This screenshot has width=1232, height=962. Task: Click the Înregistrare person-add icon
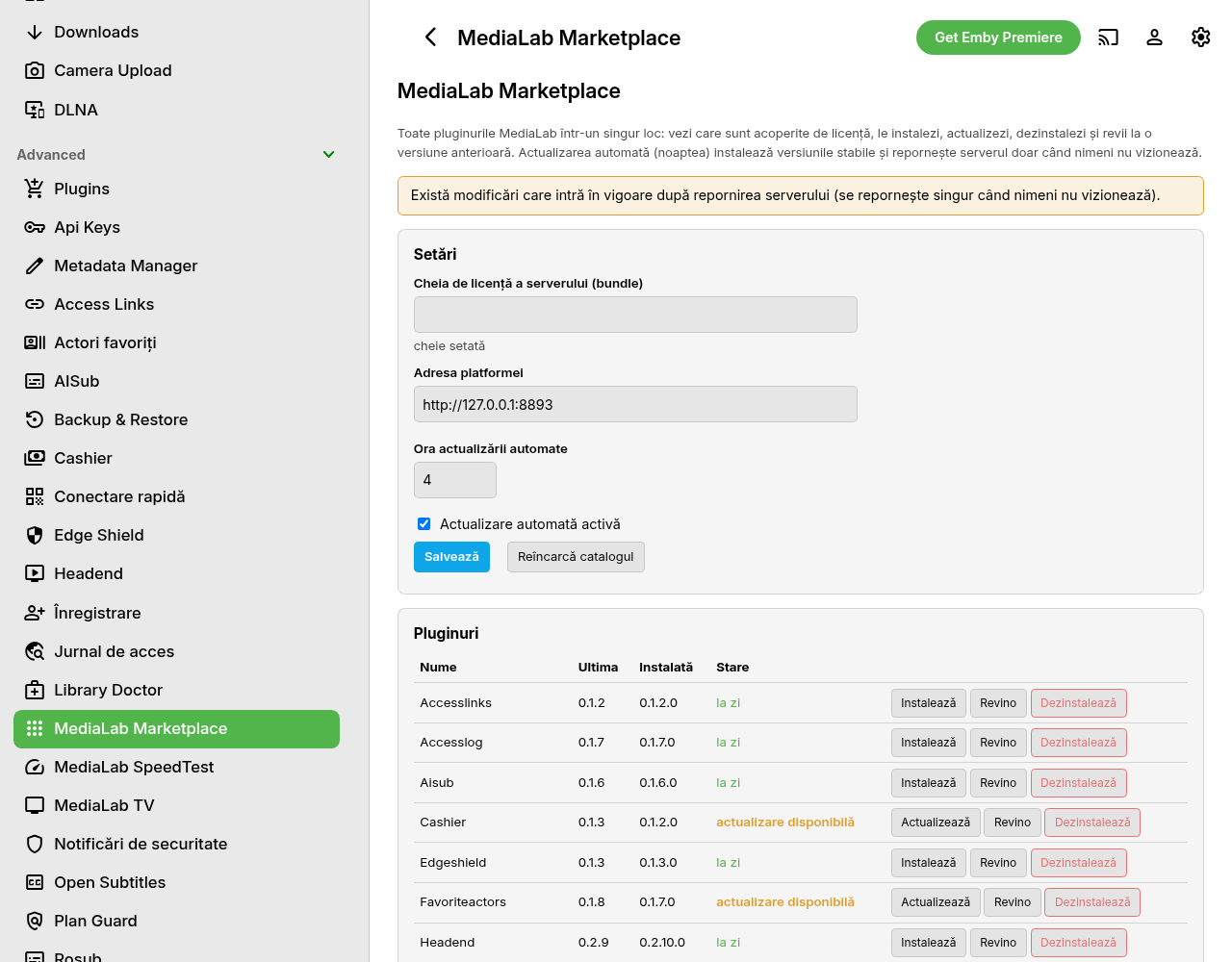click(x=35, y=613)
